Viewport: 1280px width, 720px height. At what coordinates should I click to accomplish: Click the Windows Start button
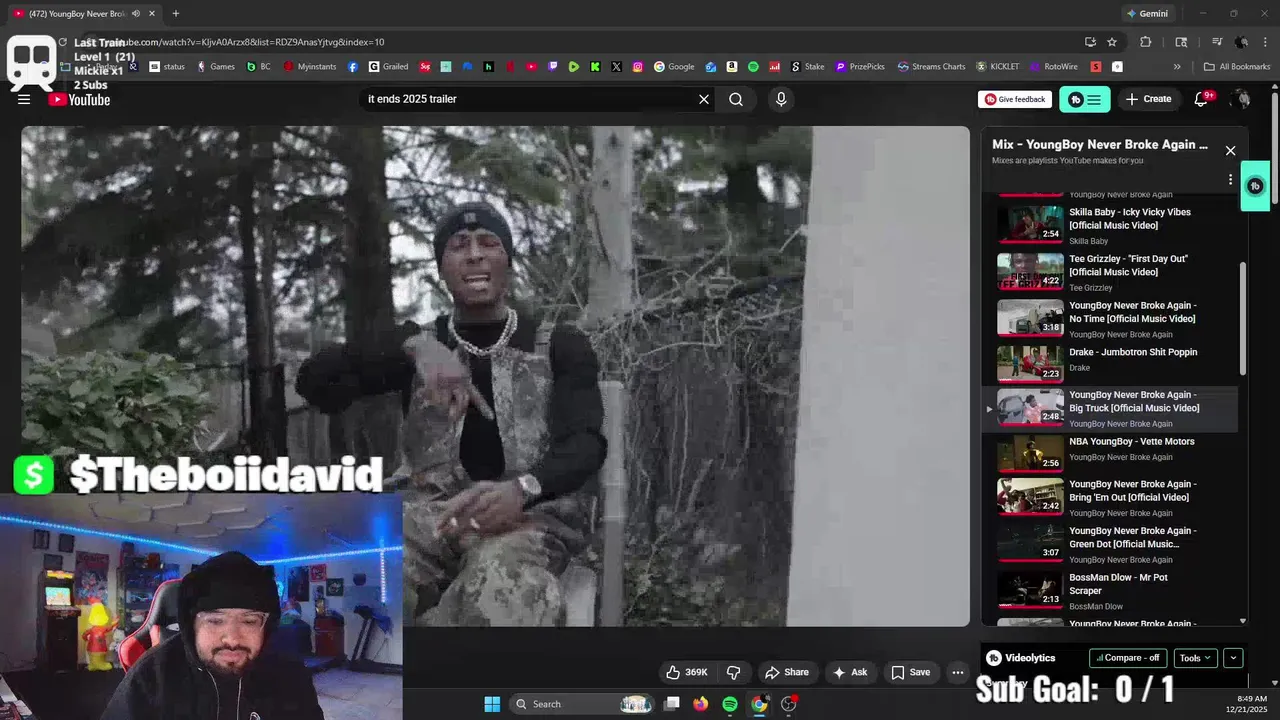pos(492,704)
